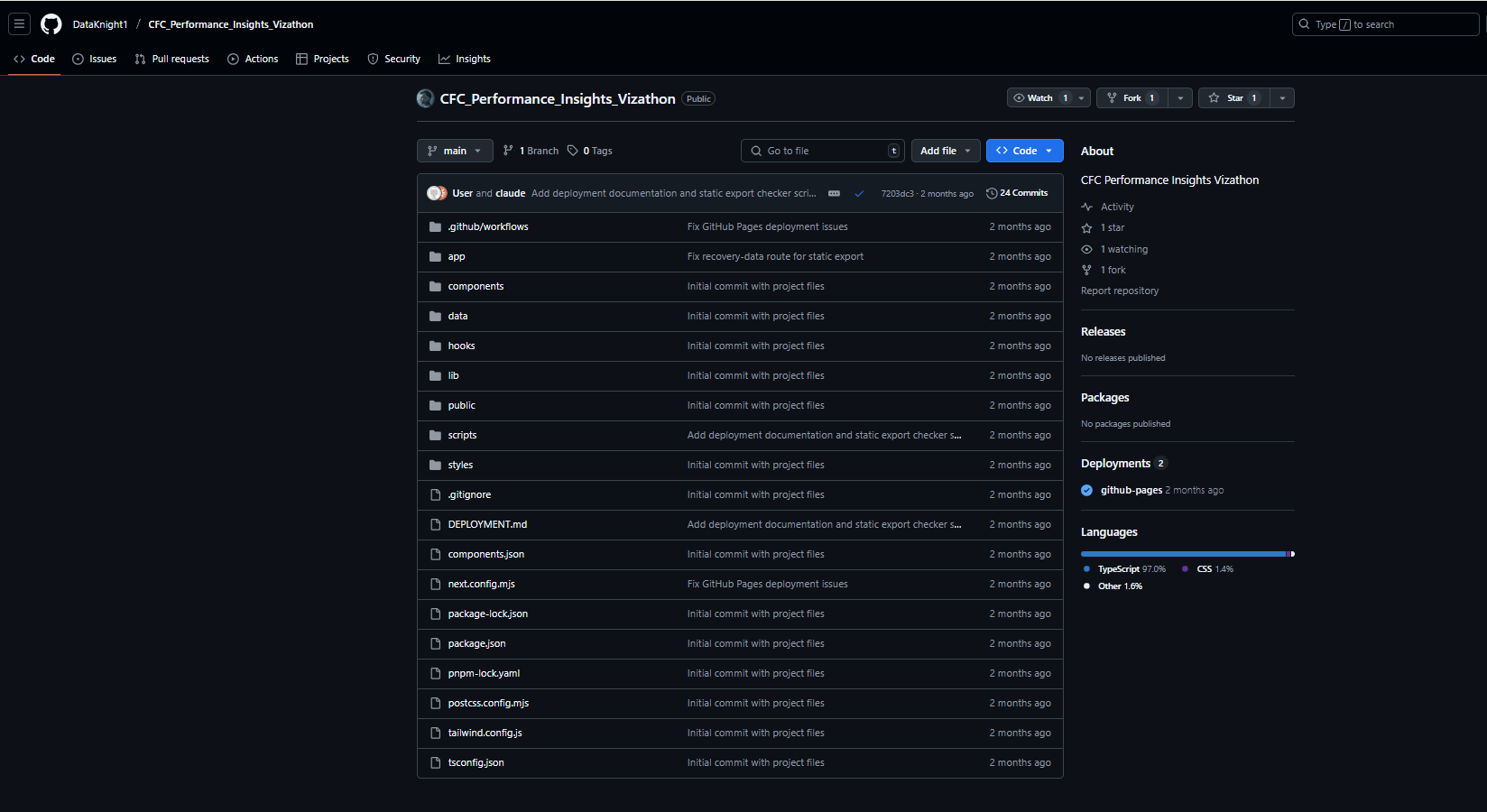This screenshot has width=1487, height=812.
Task: Expand commit message ellipsis icon
Action: 834,194
